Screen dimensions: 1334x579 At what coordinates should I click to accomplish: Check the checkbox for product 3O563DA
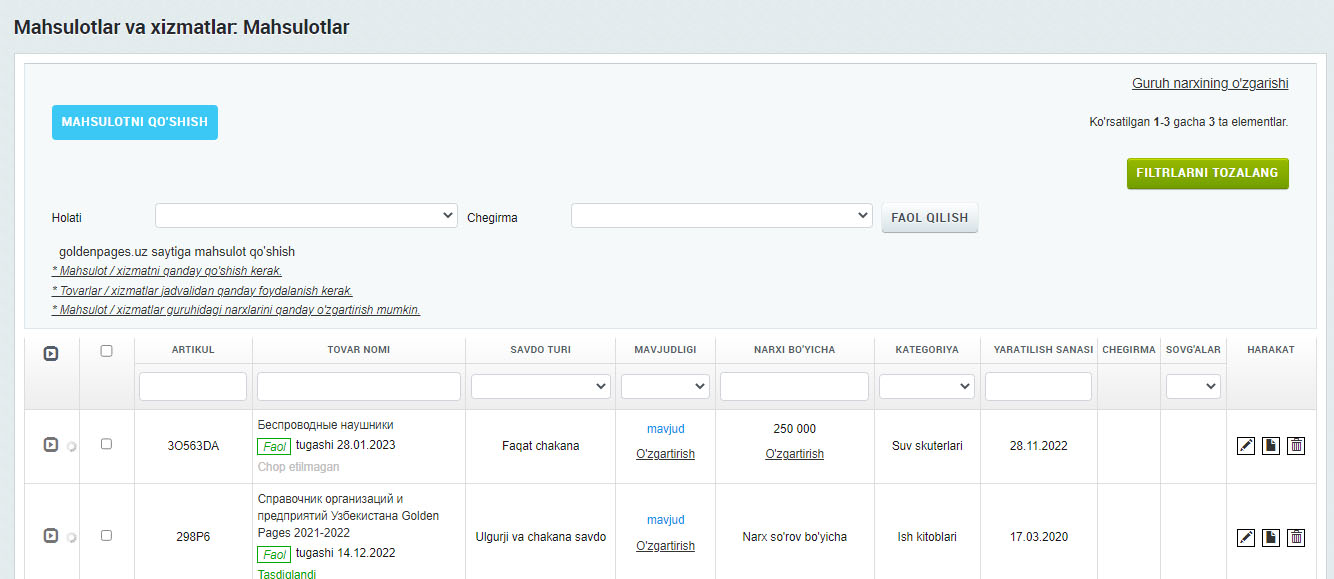[107, 444]
